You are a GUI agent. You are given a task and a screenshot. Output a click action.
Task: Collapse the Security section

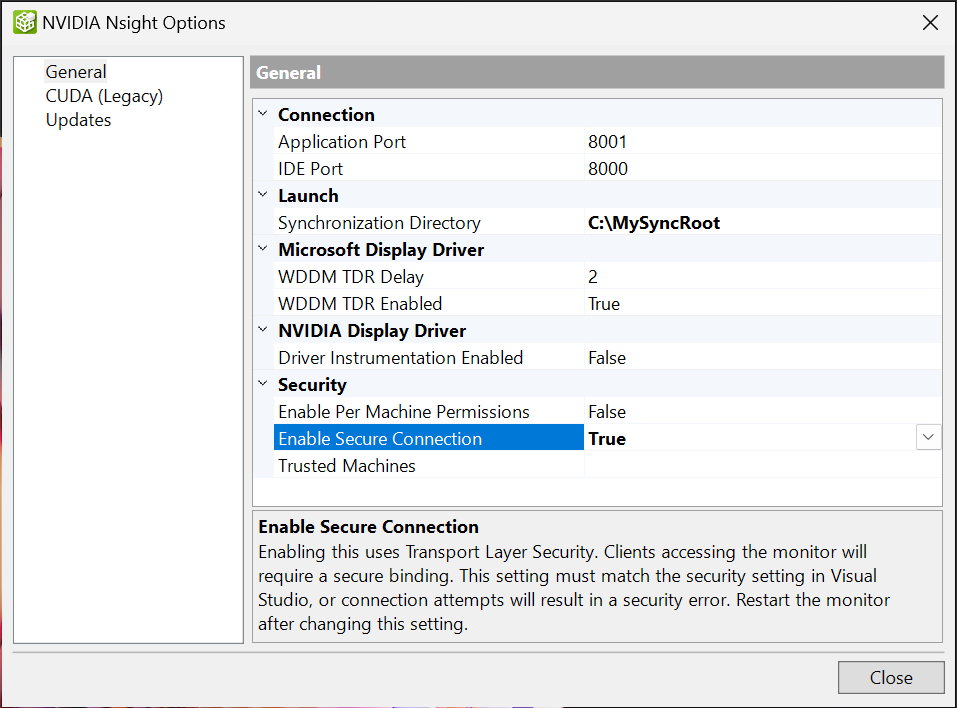[x=263, y=384]
